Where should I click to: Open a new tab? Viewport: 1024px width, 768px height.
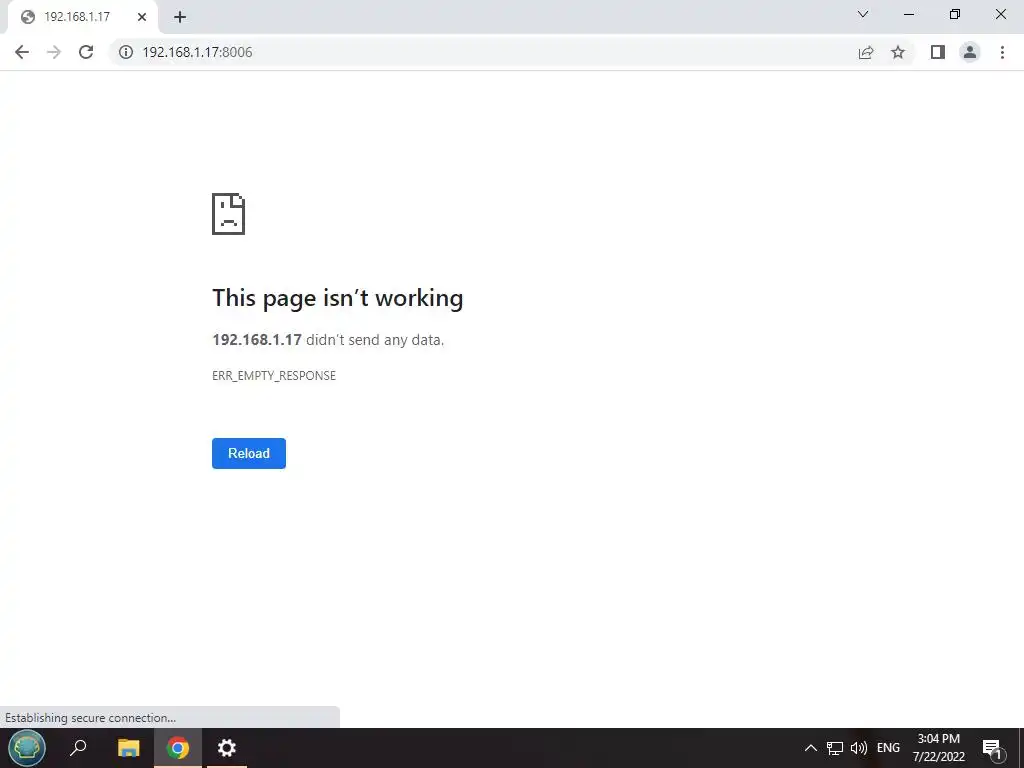tap(180, 17)
